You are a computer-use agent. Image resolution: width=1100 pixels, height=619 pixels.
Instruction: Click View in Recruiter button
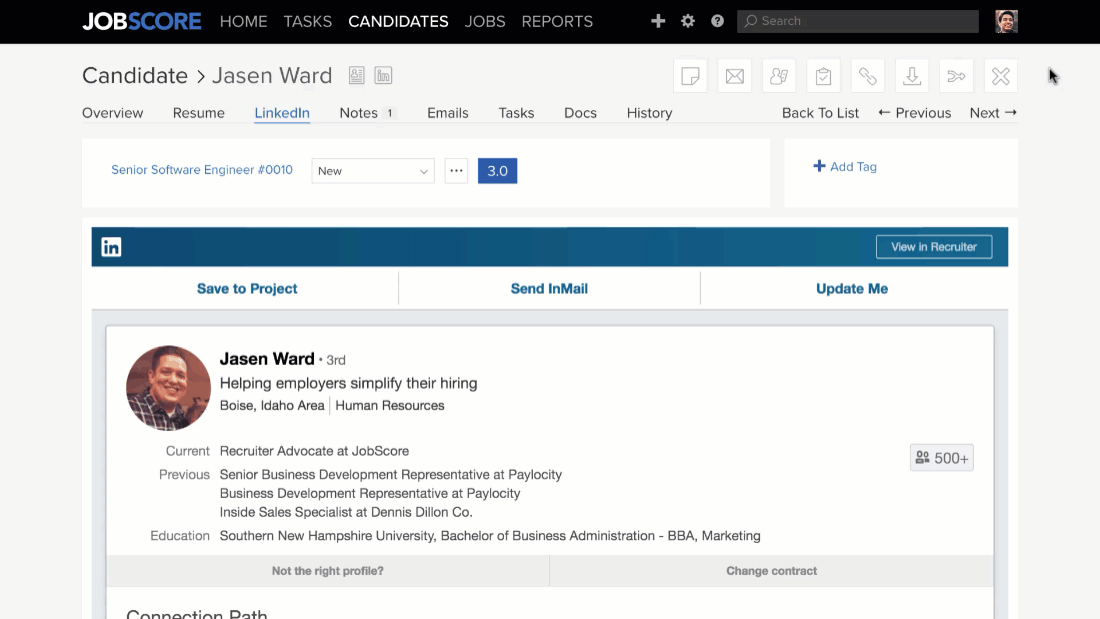pos(934,247)
